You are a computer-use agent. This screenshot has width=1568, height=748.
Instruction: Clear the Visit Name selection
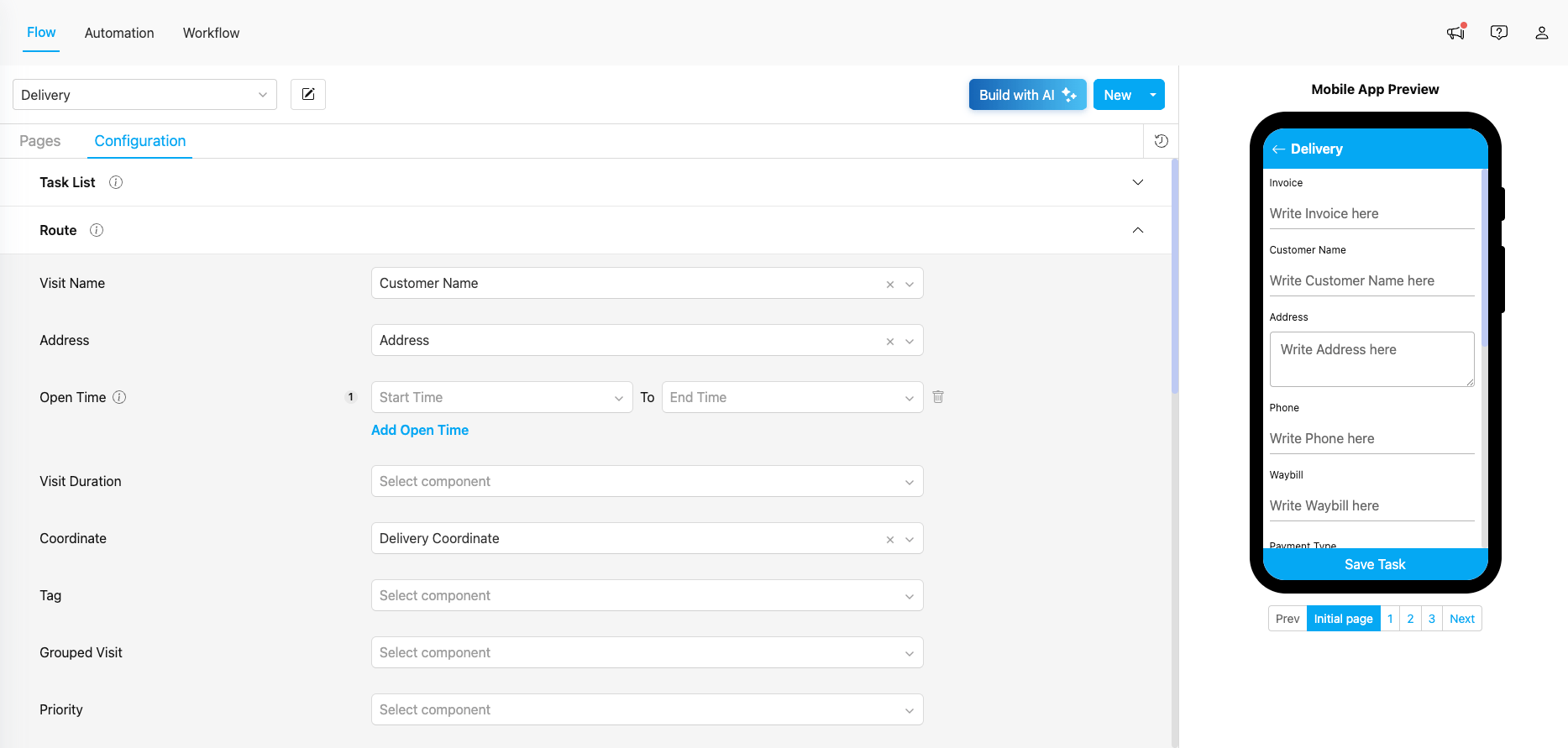pyautogui.click(x=890, y=285)
